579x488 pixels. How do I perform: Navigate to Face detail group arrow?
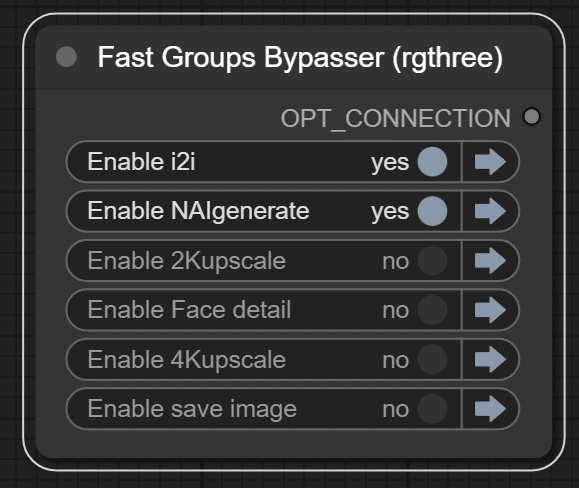(490, 310)
